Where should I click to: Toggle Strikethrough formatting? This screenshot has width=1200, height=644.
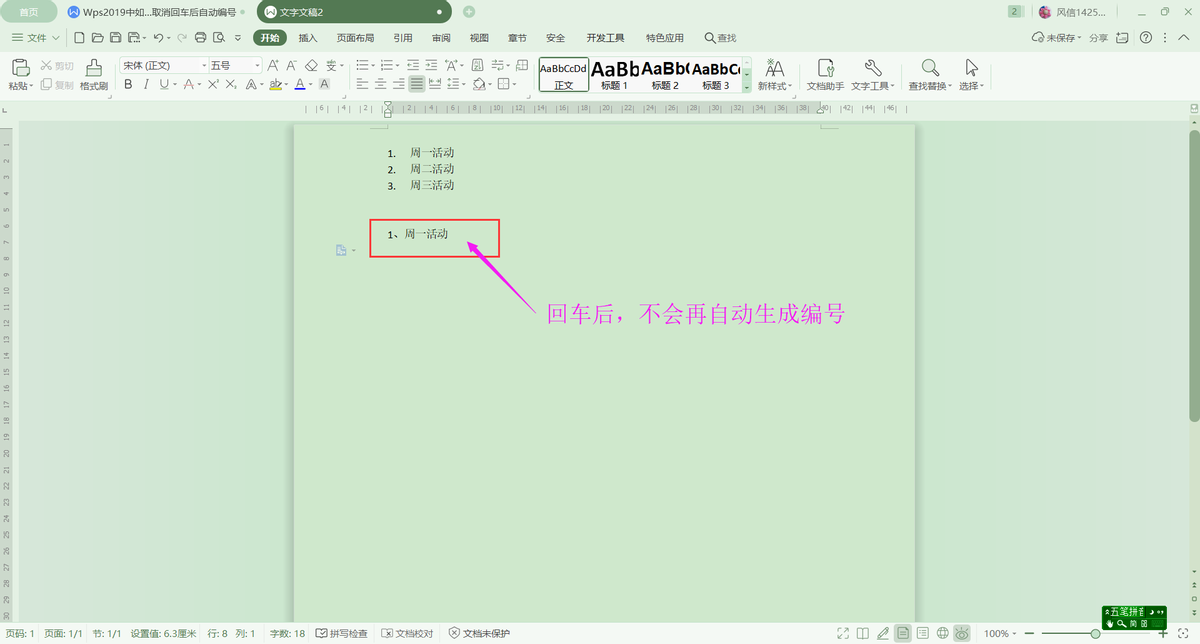pyautogui.click(x=189, y=85)
